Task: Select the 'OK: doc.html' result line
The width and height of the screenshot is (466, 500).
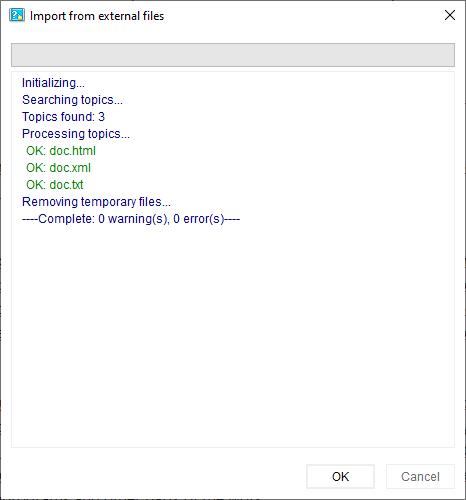Action: coord(61,151)
